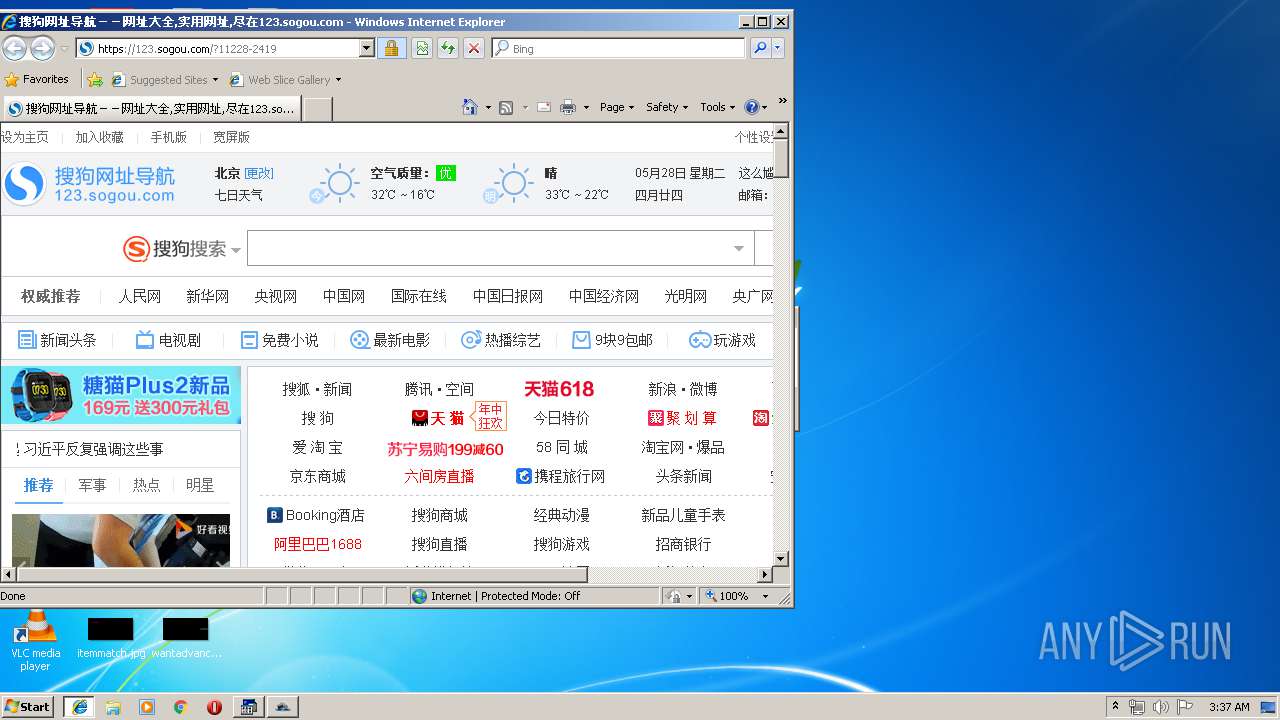Open the Safety menu

click(x=667, y=107)
